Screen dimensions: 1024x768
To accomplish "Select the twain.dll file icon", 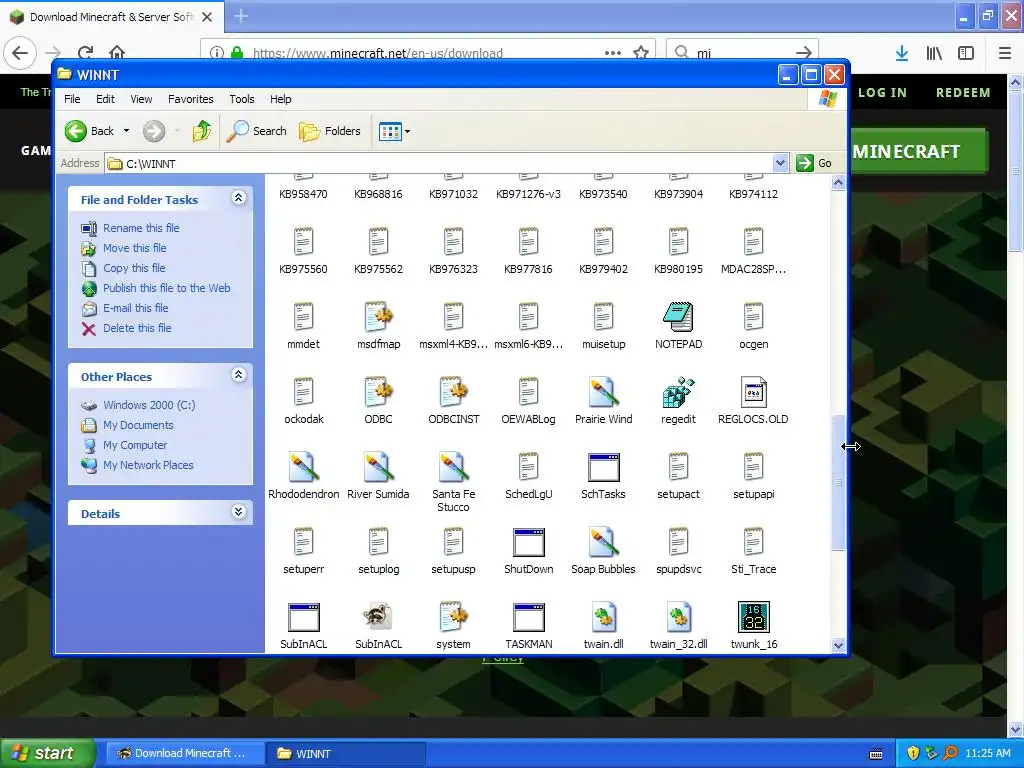I will click(603, 617).
